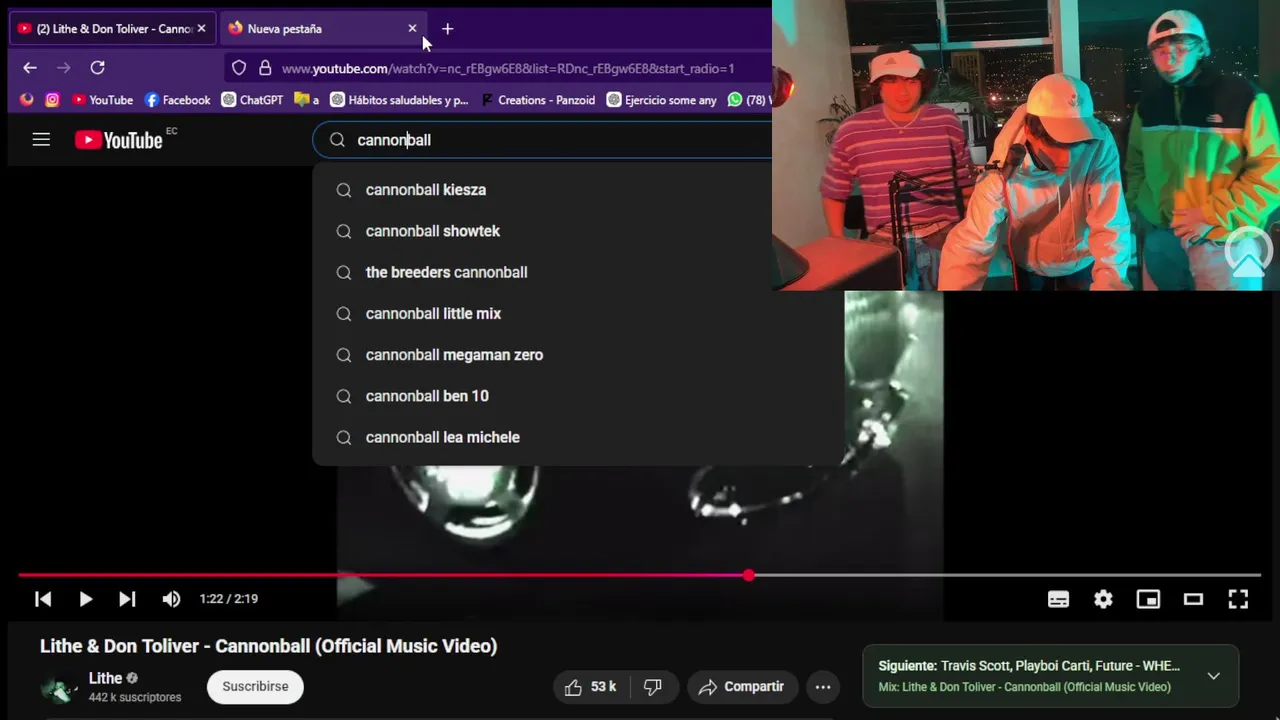Close the Nueva pestaña tab
Screen dimensions: 1280x720
pyautogui.click(x=412, y=29)
